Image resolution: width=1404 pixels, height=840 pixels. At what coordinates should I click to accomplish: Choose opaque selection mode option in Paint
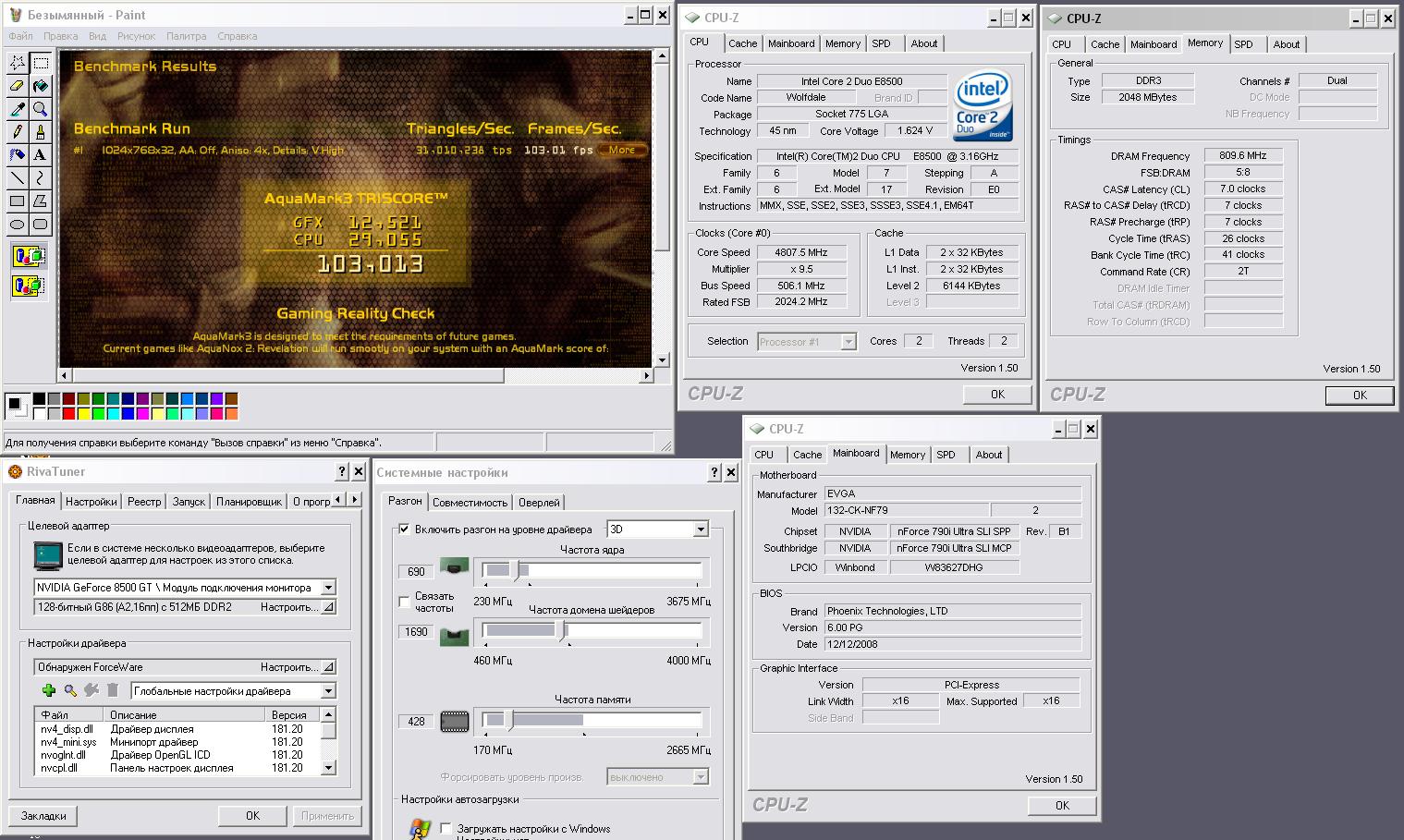coord(29,256)
